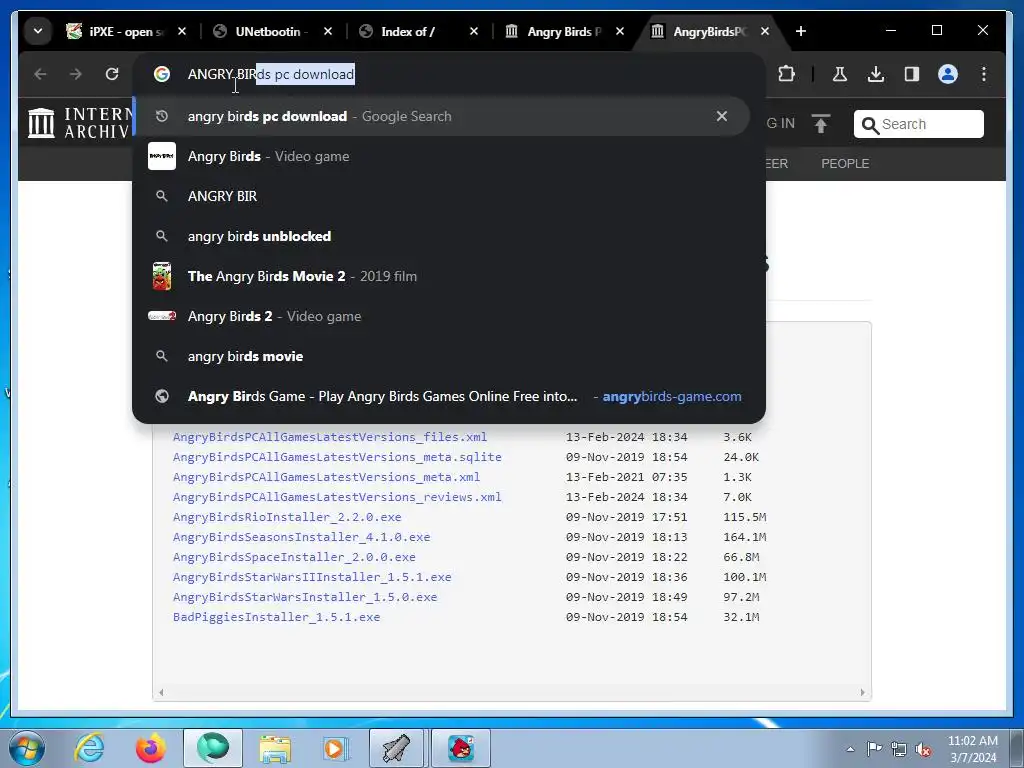This screenshot has width=1024, height=768.
Task: Open the taskbar clock showing 11:02 AM
Action: tap(973, 749)
